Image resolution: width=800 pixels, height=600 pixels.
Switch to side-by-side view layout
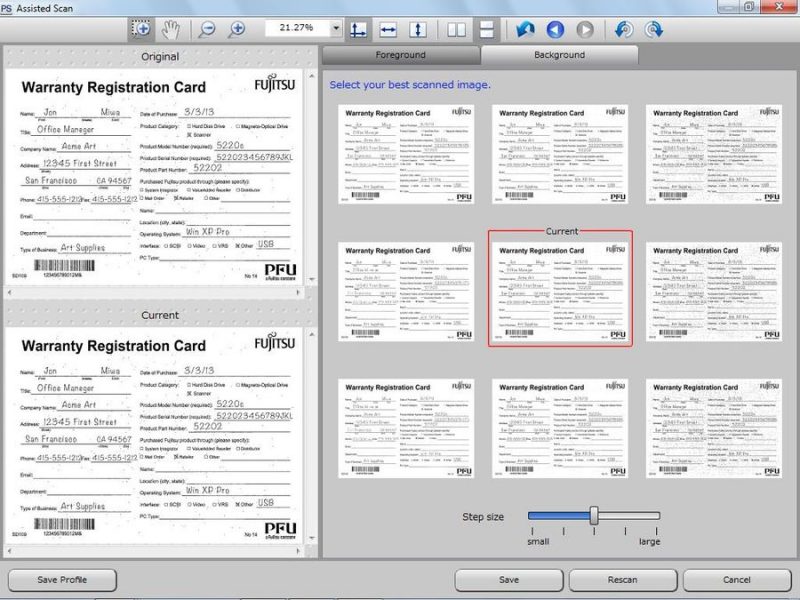click(x=455, y=29)
